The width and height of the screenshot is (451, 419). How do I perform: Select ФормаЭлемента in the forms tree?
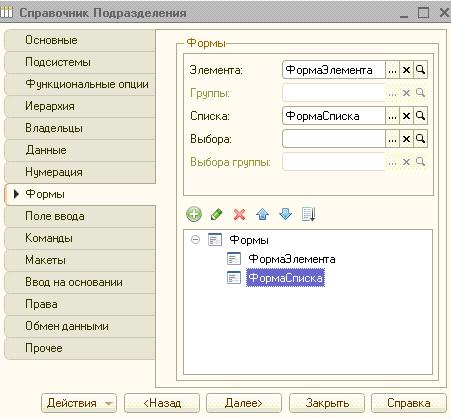coord(292,259)
